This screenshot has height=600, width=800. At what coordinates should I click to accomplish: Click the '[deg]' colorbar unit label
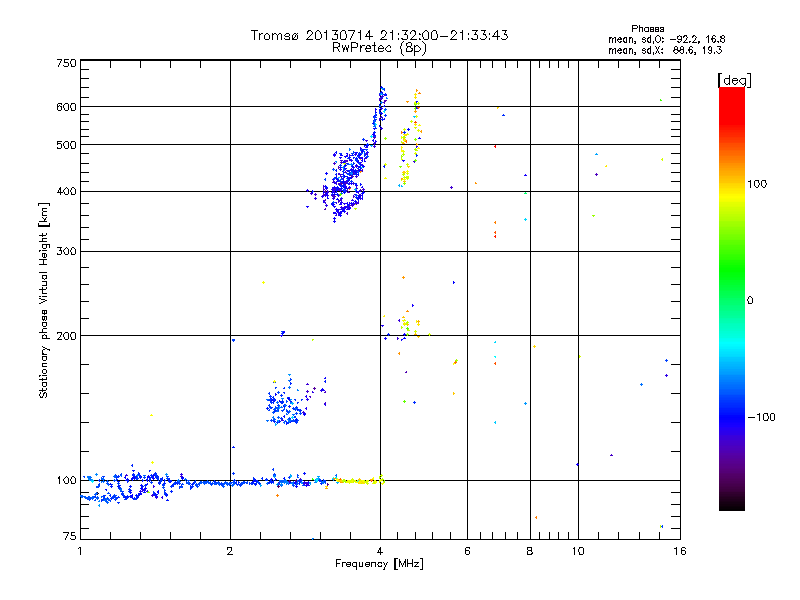pyautogui.click(x=734, y=80)
